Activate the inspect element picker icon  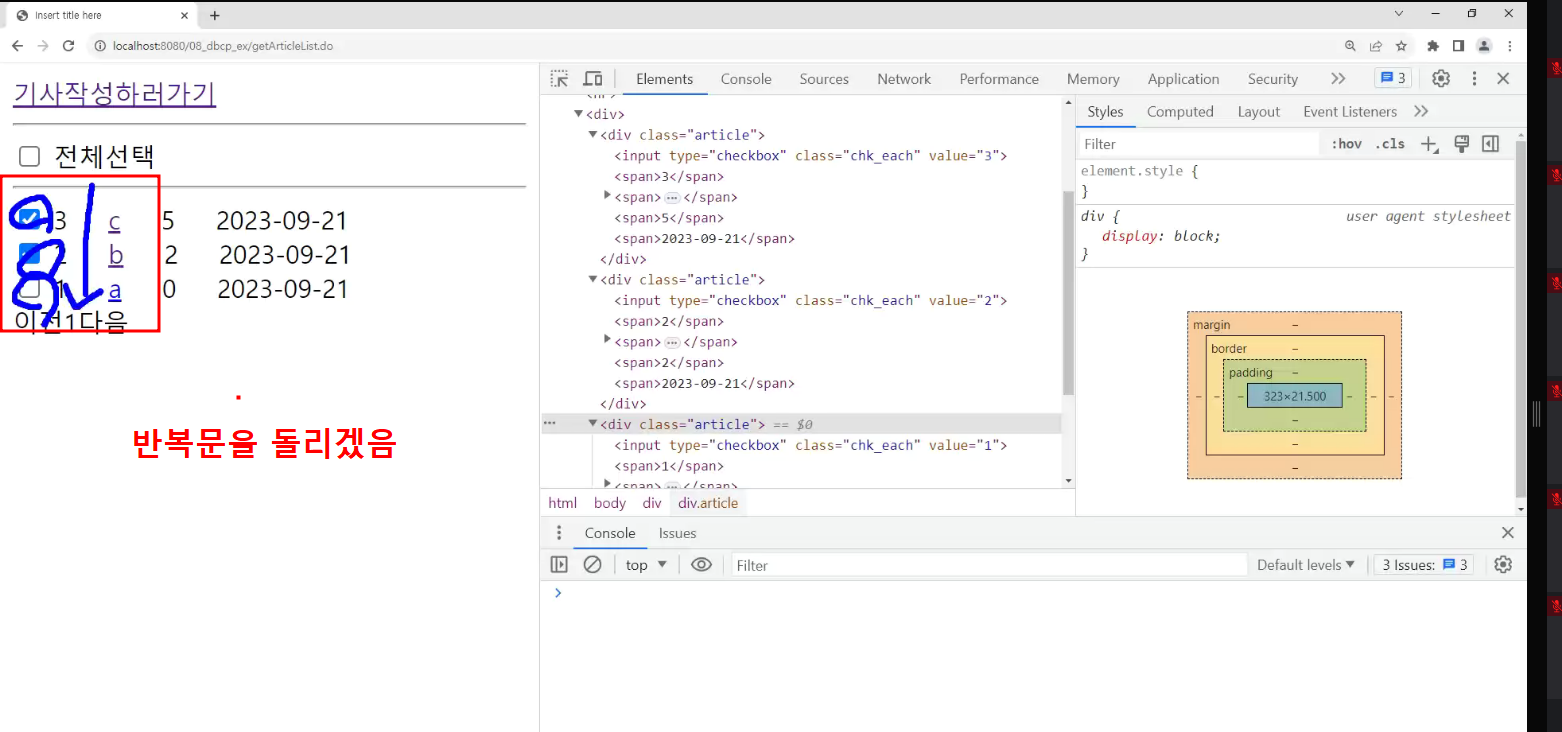coord(560,79)
